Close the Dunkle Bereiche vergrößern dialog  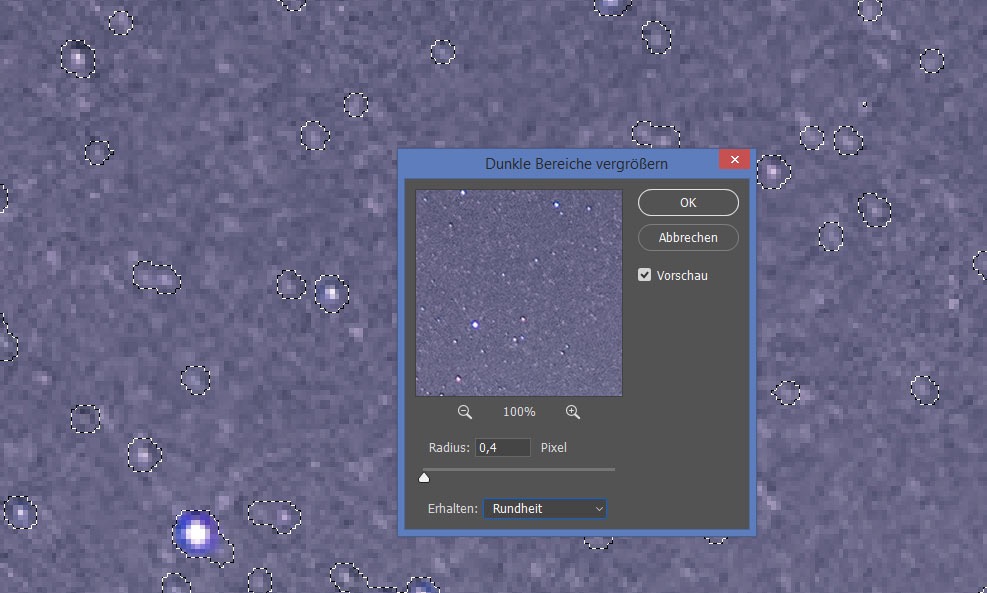(x=734, y=161)
